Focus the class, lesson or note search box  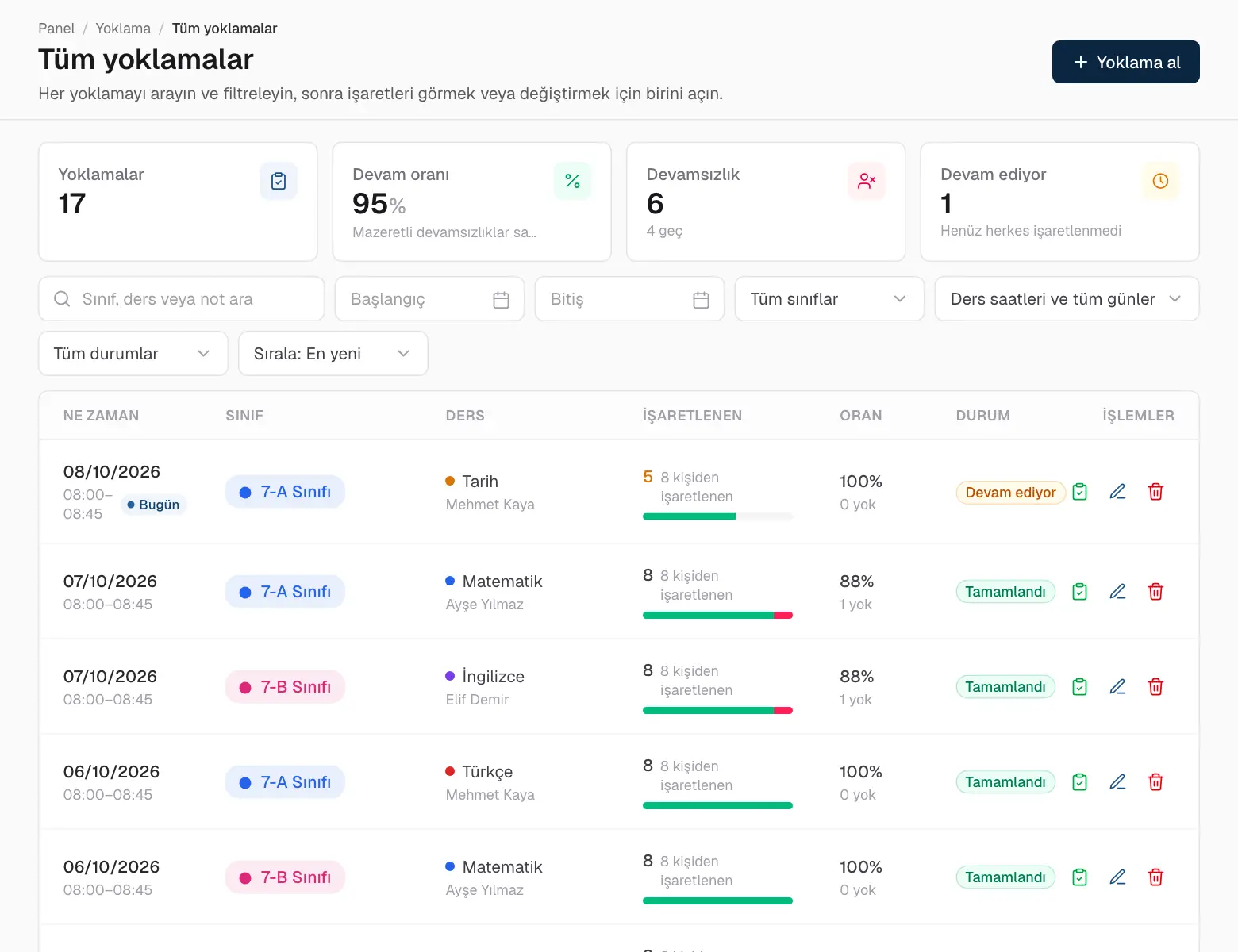click(181, 299)
